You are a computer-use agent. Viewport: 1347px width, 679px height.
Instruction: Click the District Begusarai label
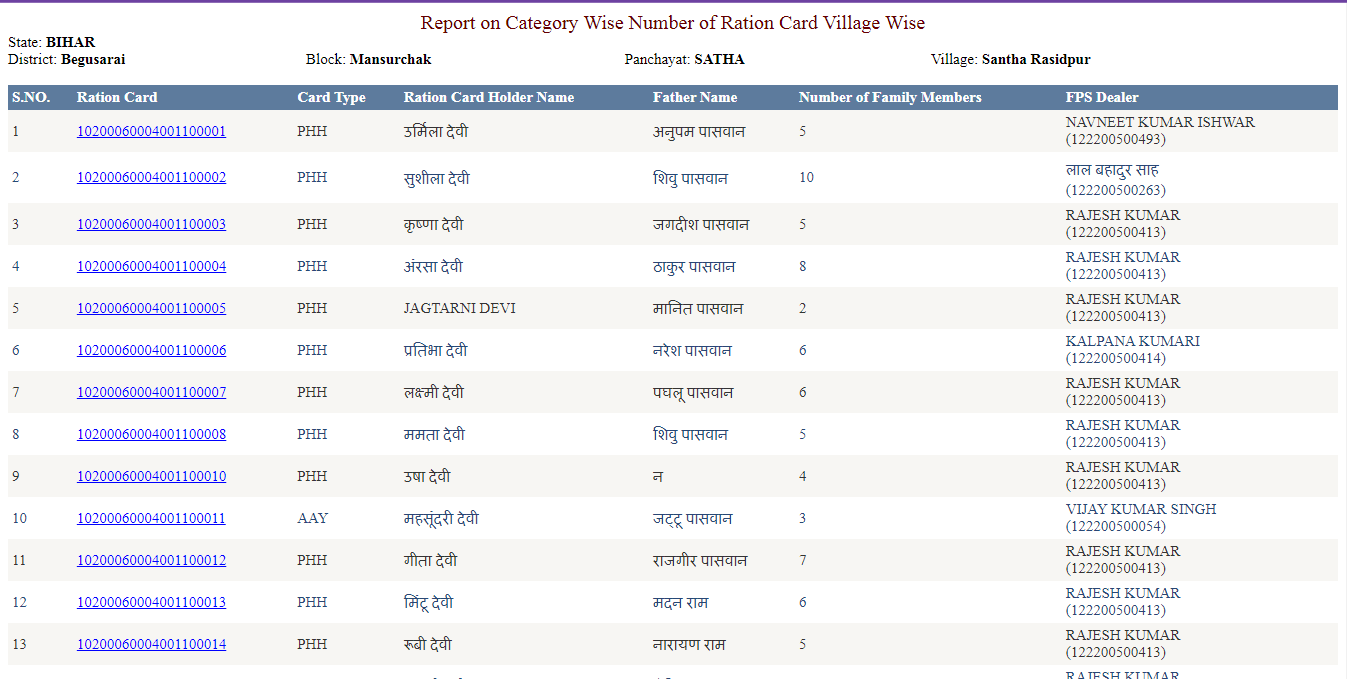(x=67, y=59)
